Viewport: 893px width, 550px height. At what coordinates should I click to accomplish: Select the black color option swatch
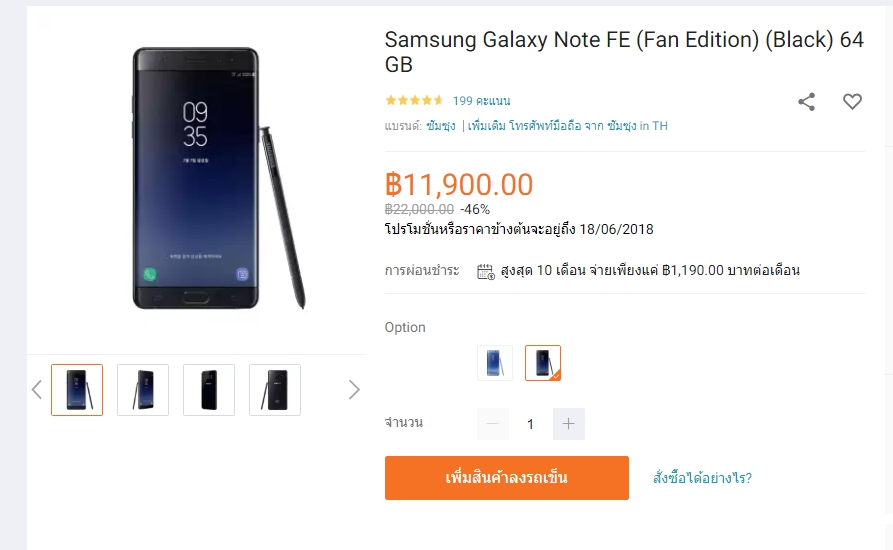pos(543,363)
